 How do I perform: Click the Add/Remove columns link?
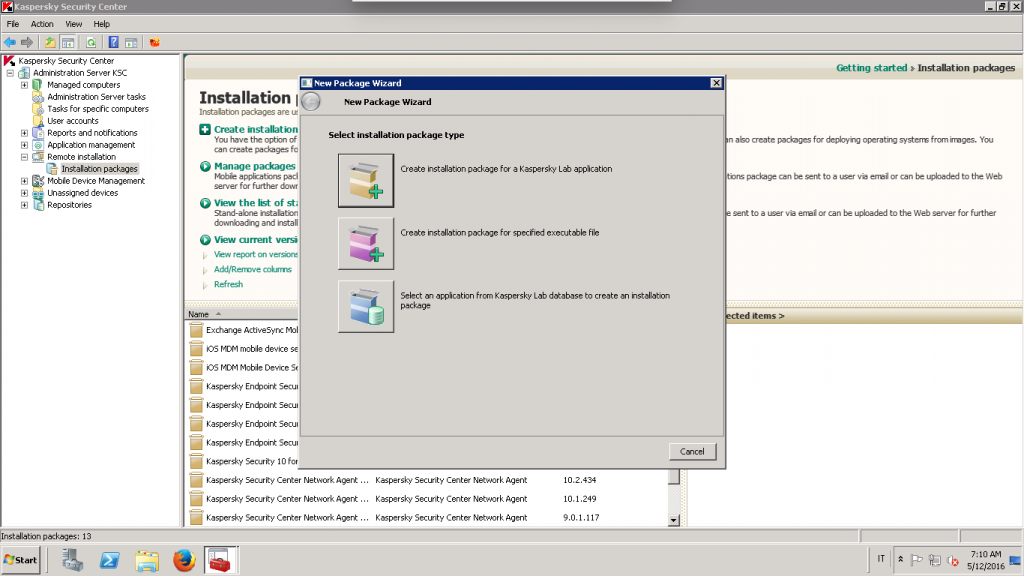click(253, 270)
